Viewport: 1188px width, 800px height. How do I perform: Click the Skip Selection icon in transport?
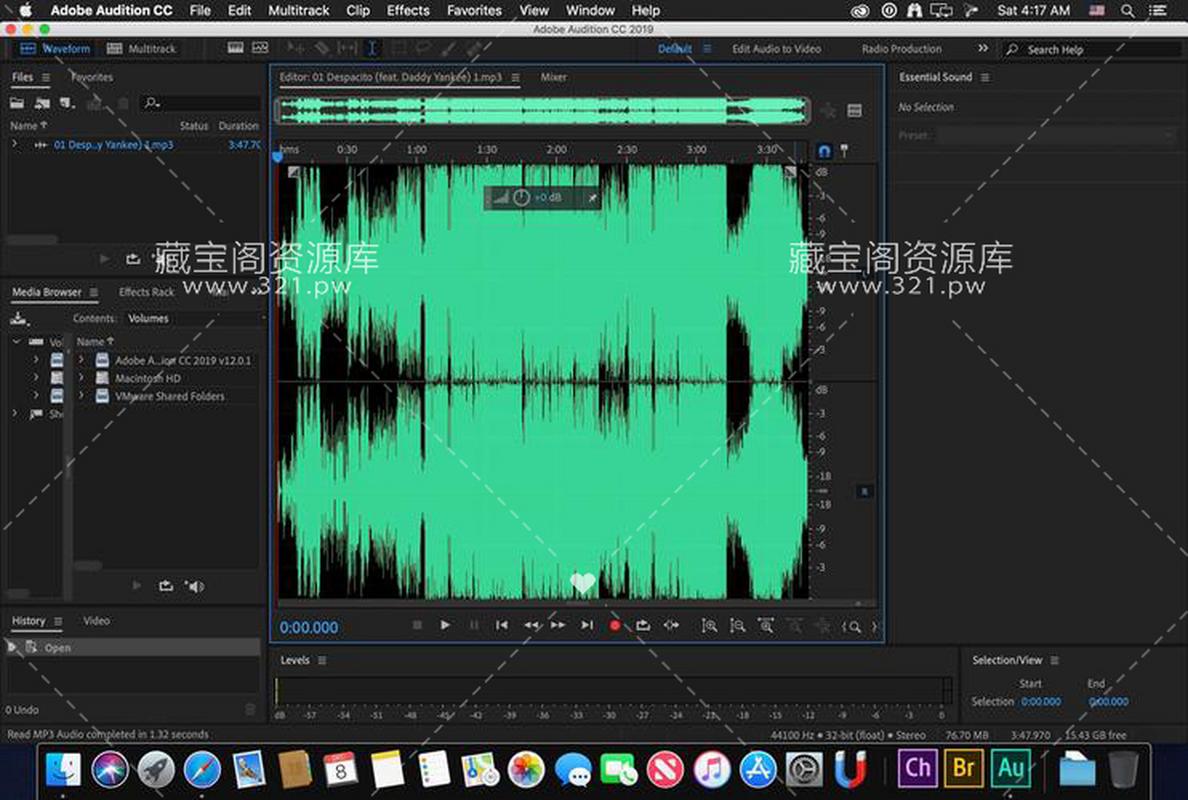(671, 625)
